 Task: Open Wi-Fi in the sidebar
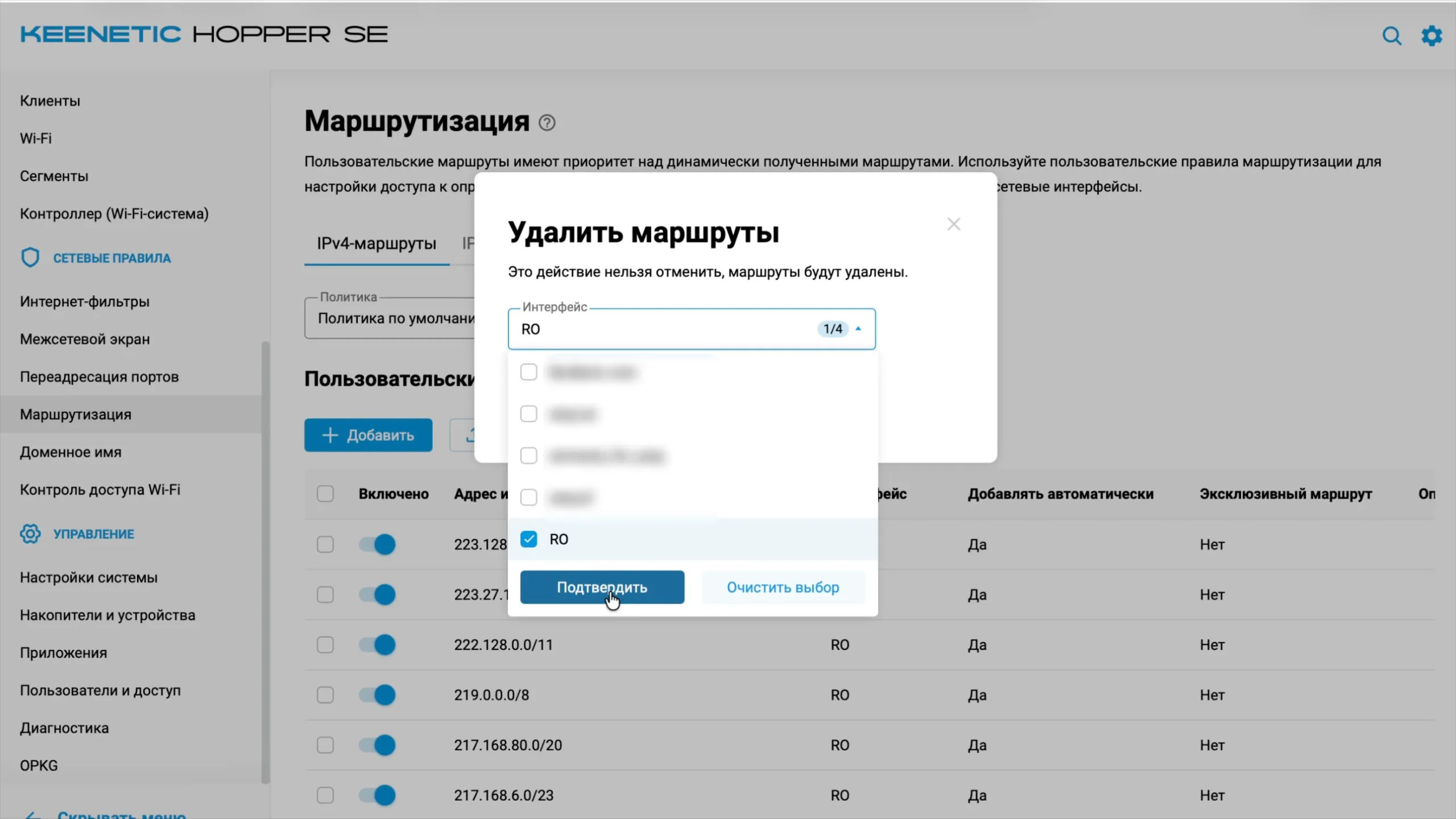(36, 138)
